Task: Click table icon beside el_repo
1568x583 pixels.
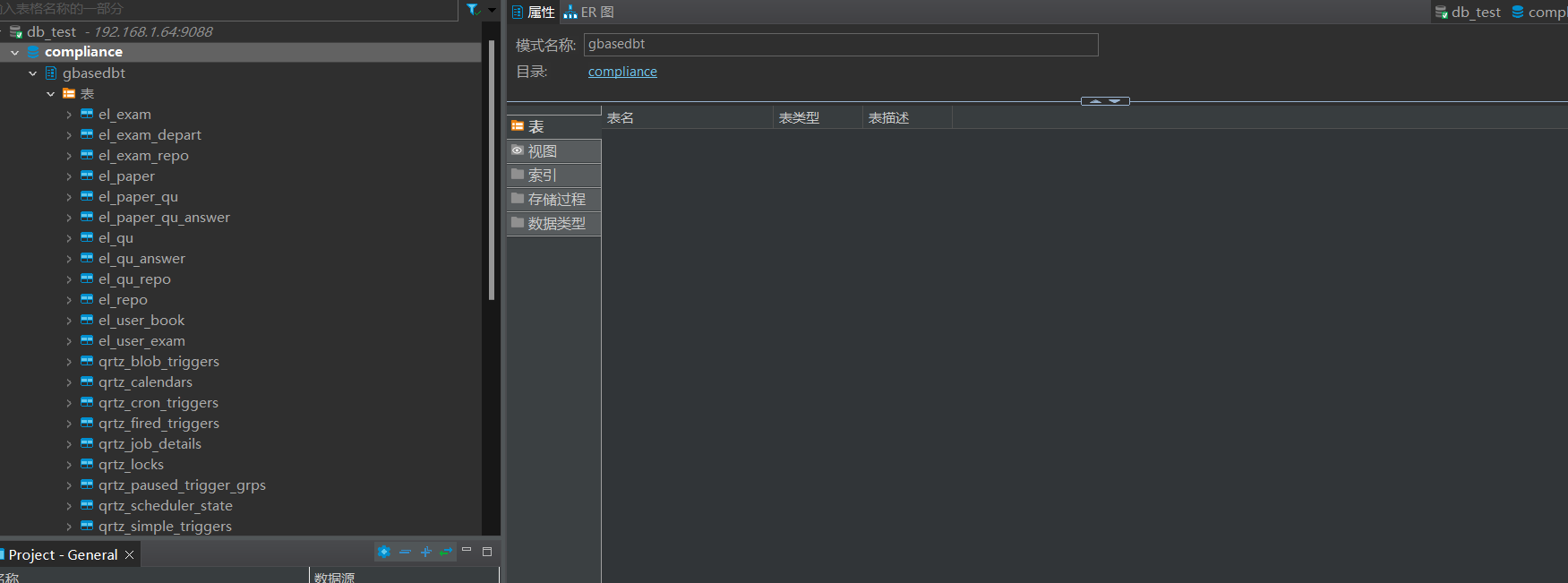Action: point(87,299)
